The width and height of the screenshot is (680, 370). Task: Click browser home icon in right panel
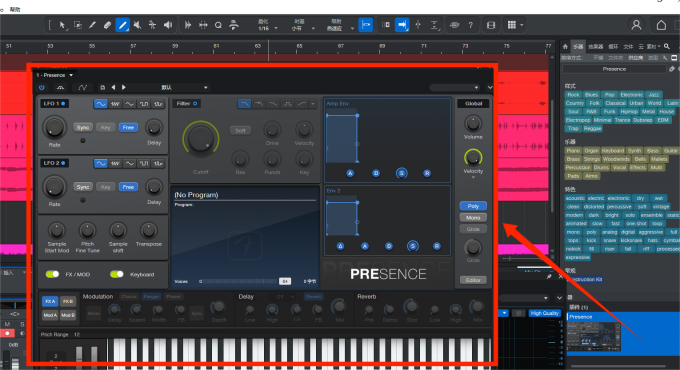(x=565, y=46)
